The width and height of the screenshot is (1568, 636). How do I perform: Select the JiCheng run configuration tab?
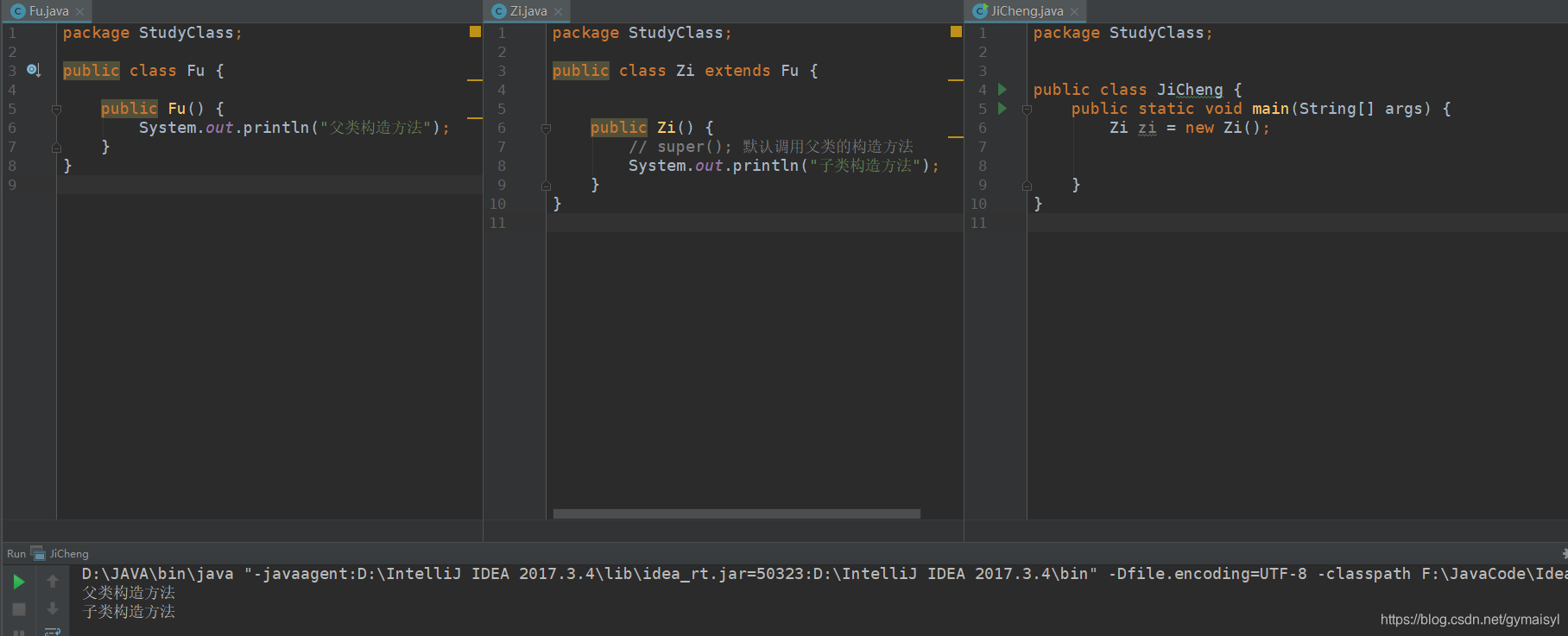click(60, 553)
